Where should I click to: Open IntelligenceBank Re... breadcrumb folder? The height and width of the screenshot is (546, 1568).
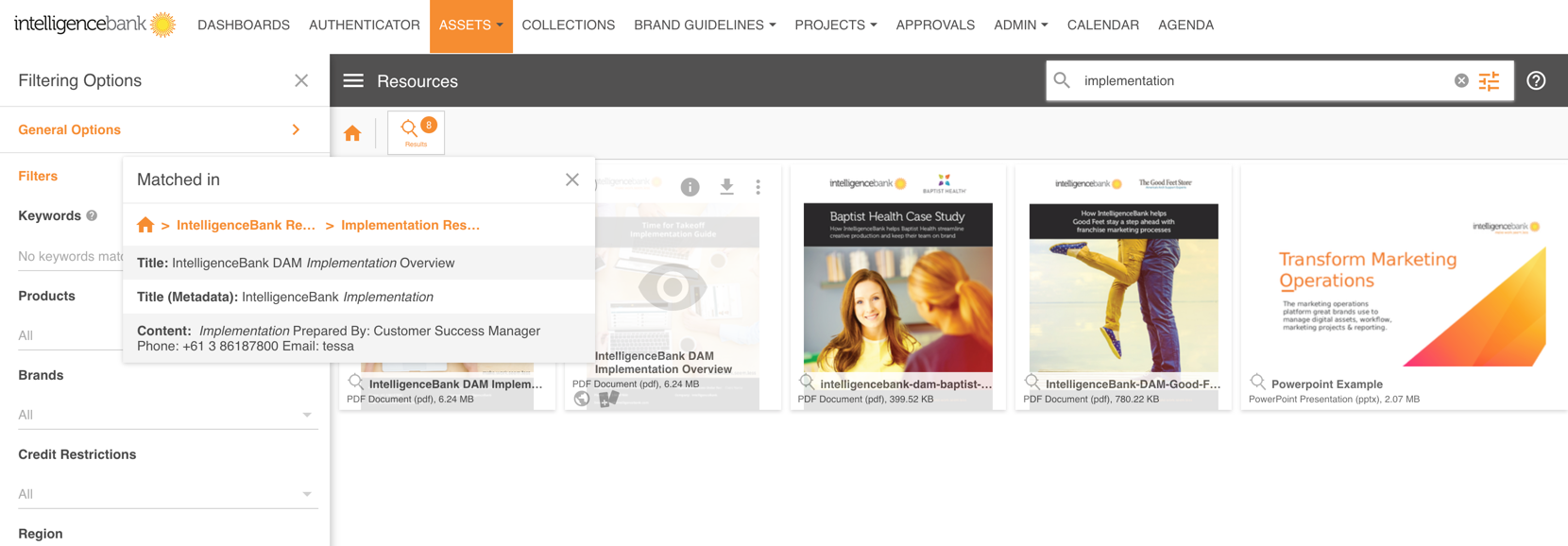click(246, 225)
